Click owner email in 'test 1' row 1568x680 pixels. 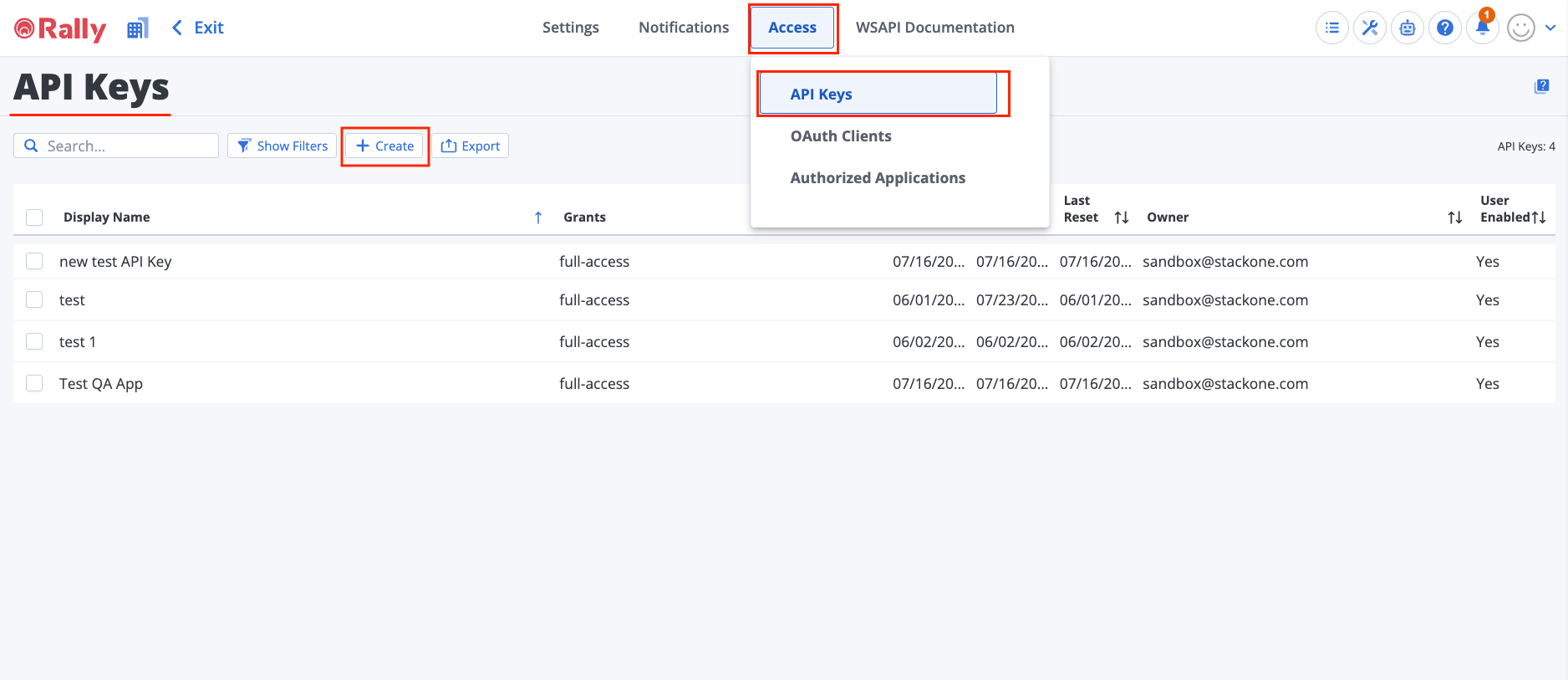[x=1225, y=342]
